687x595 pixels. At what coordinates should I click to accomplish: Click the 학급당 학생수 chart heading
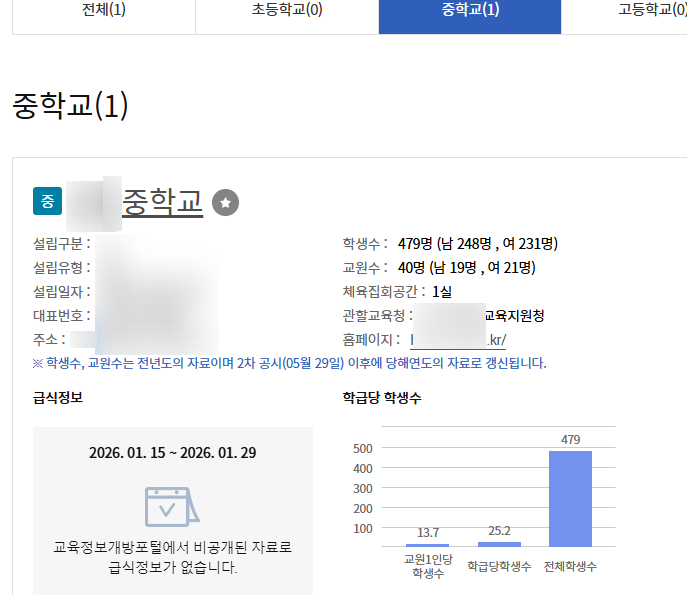(x=382, y=397)
